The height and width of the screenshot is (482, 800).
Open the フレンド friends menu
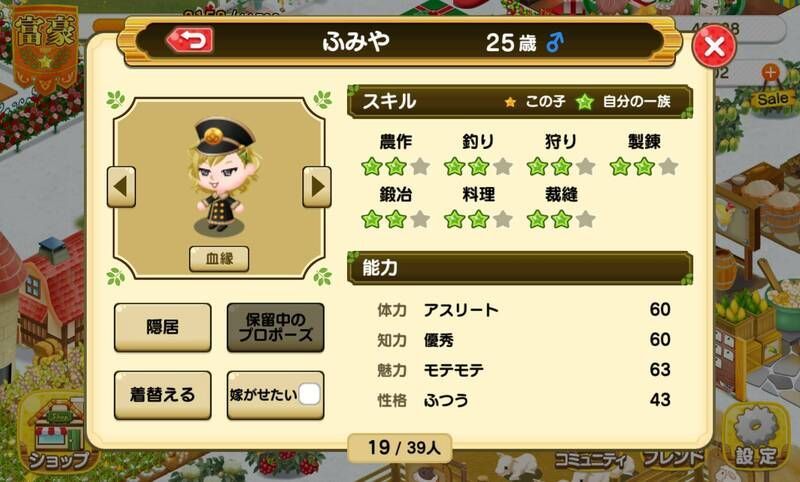[672, 458]
